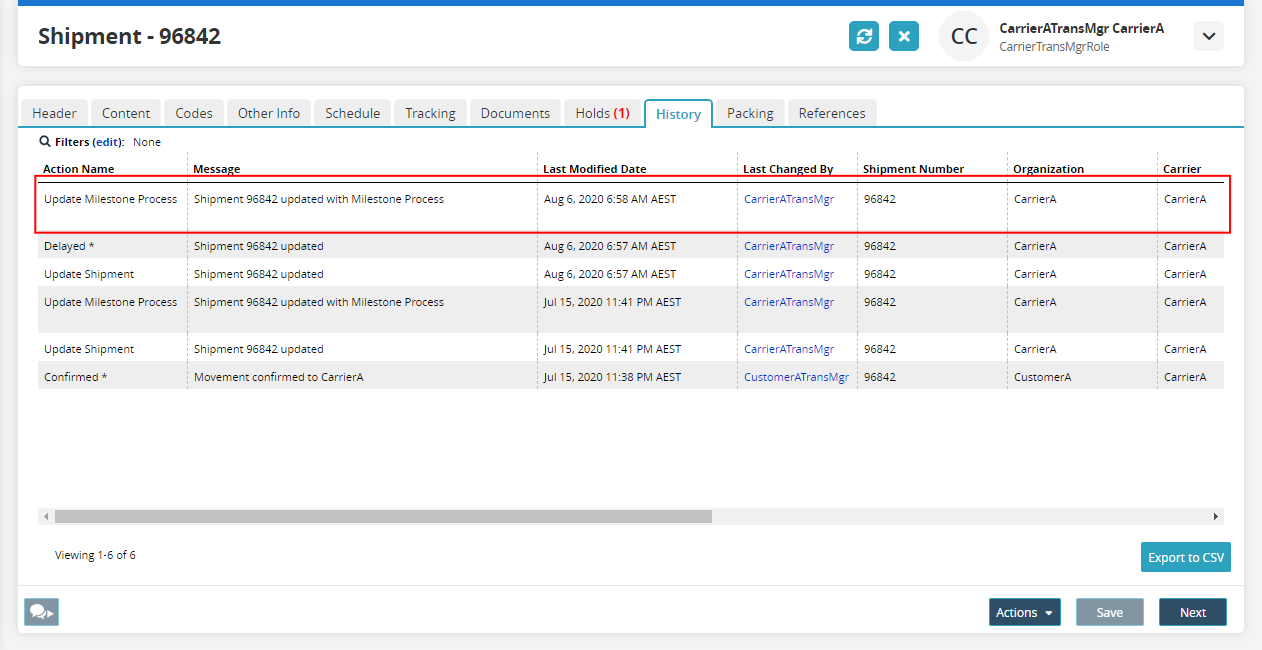Click the horizontal scrollbar left arrow

coord(46,517)
